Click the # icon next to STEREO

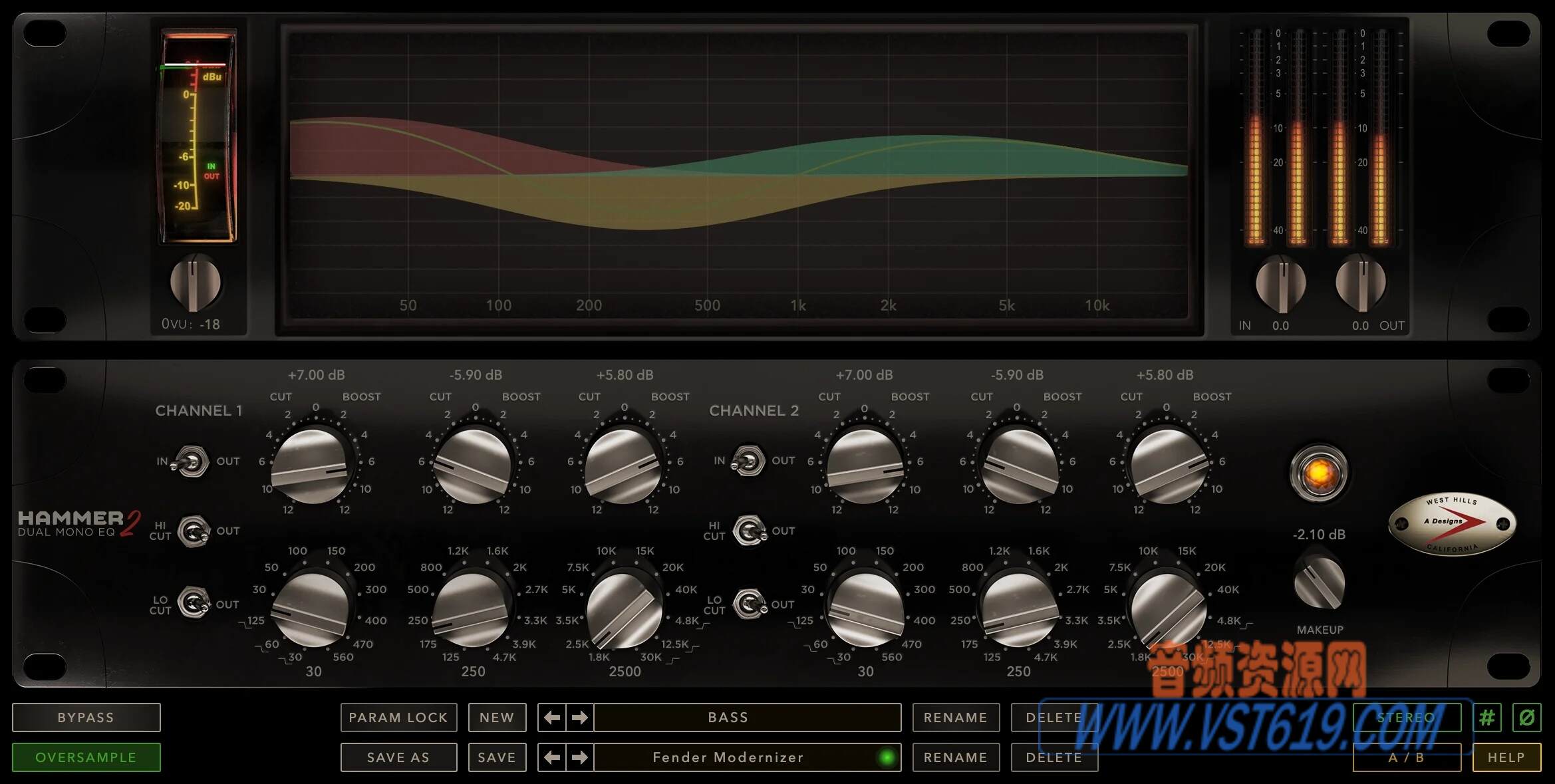coord(1488,718)
